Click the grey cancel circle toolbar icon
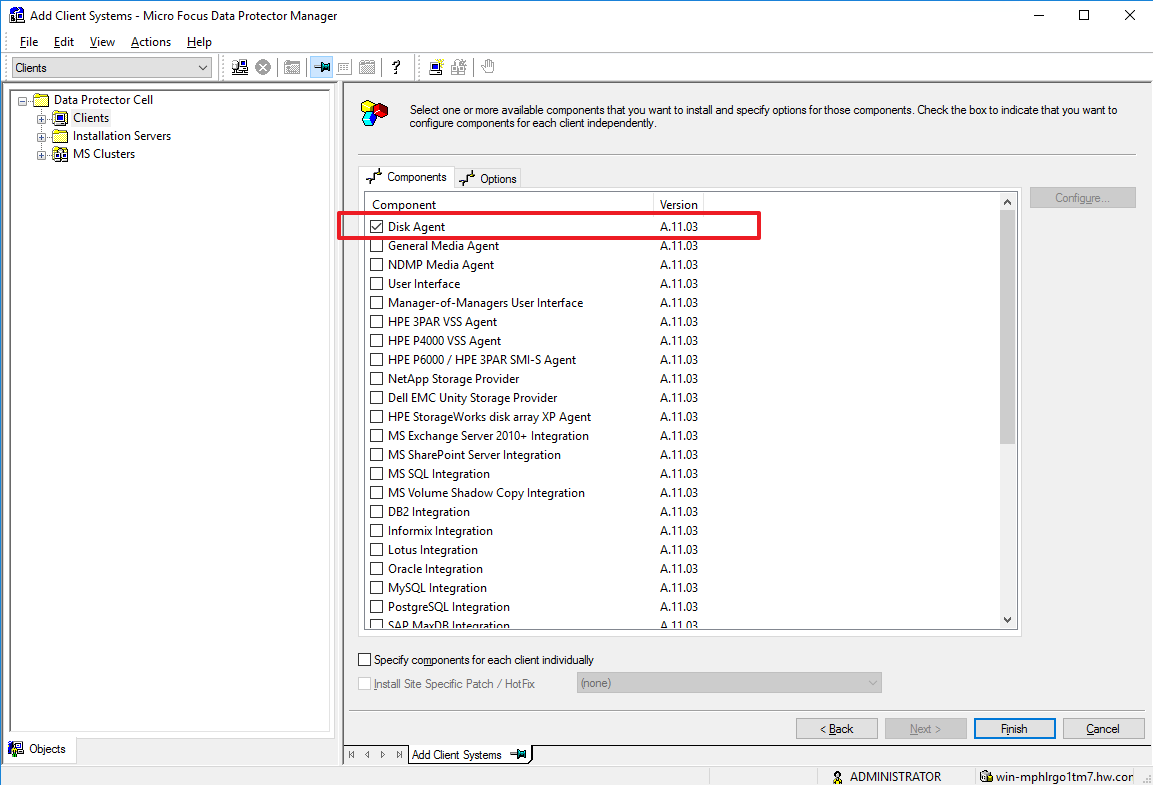 pos(263,68)
